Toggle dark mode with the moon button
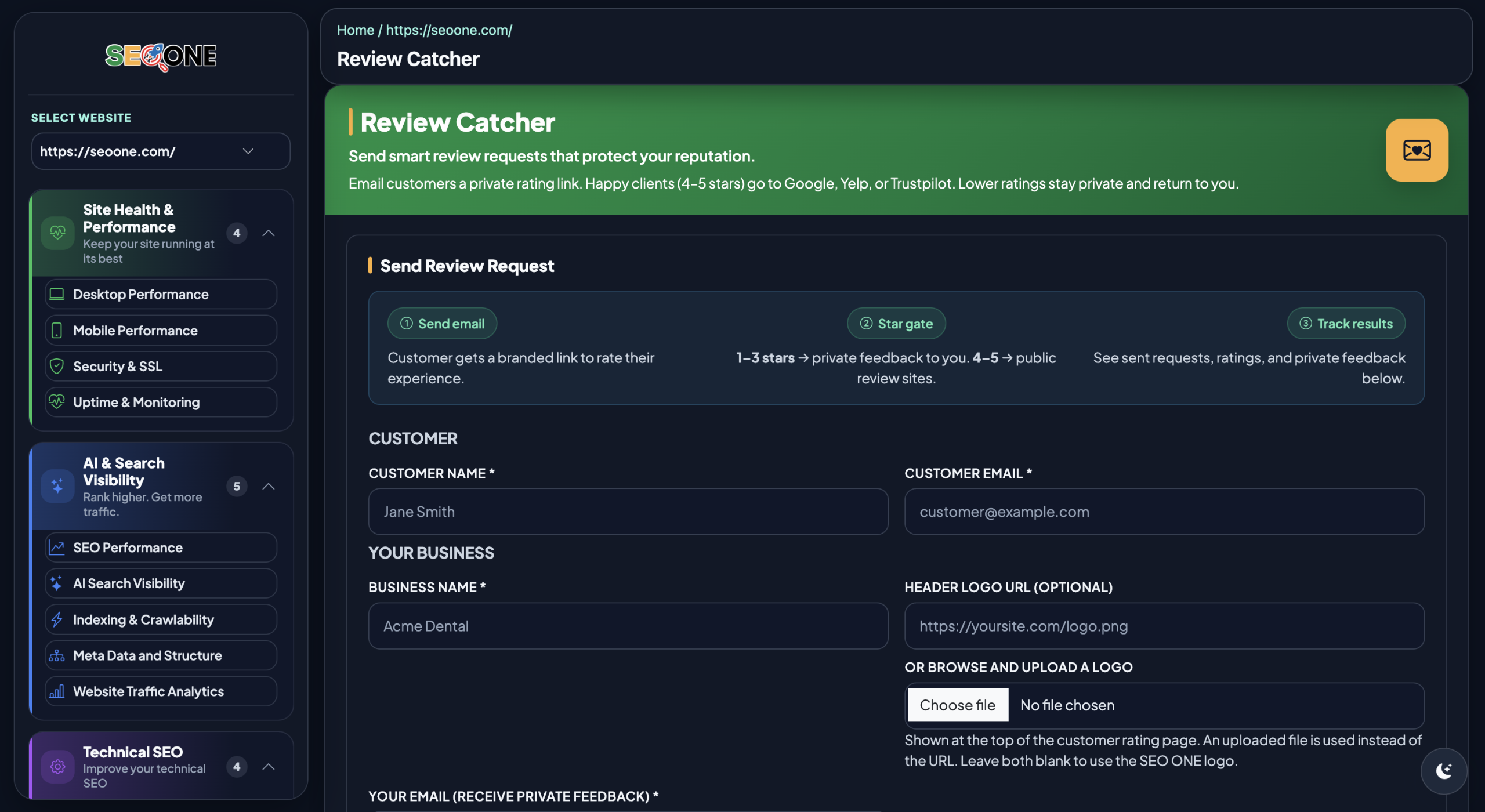Image resolution: width=1485 pixels, height=812 pixels. pos(1444,771)
